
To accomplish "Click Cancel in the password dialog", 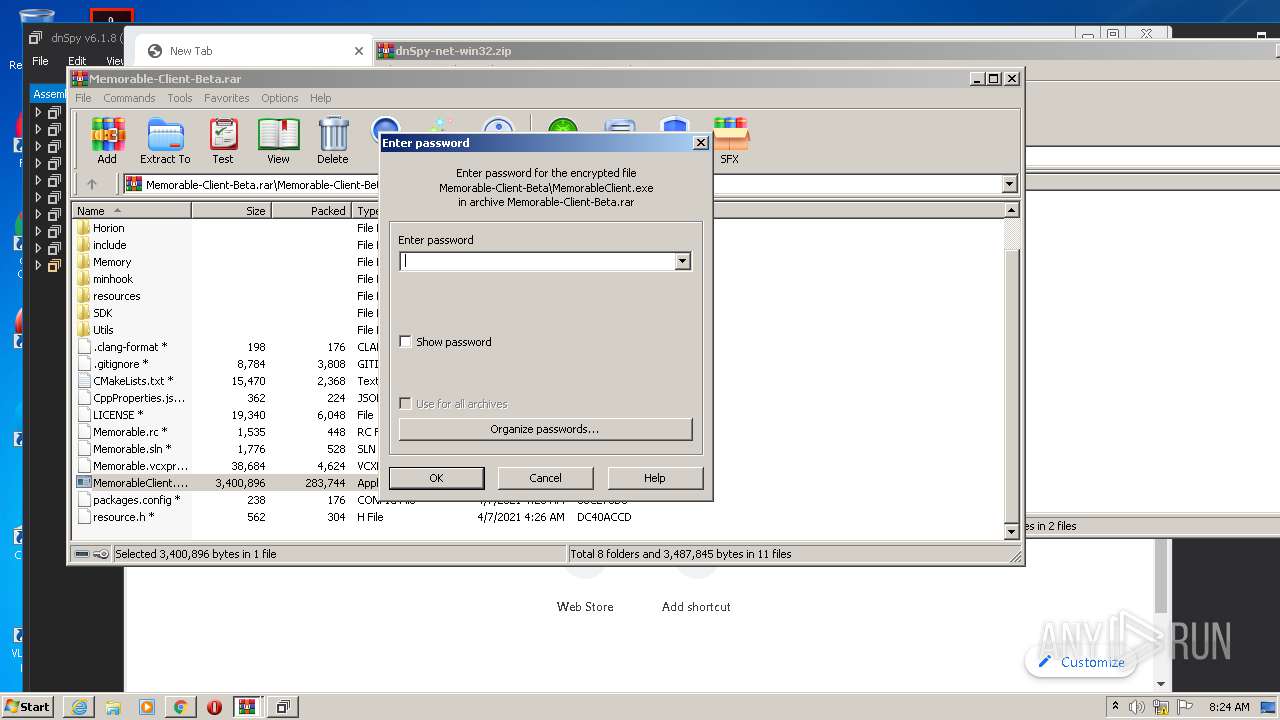I will [545, 478].
